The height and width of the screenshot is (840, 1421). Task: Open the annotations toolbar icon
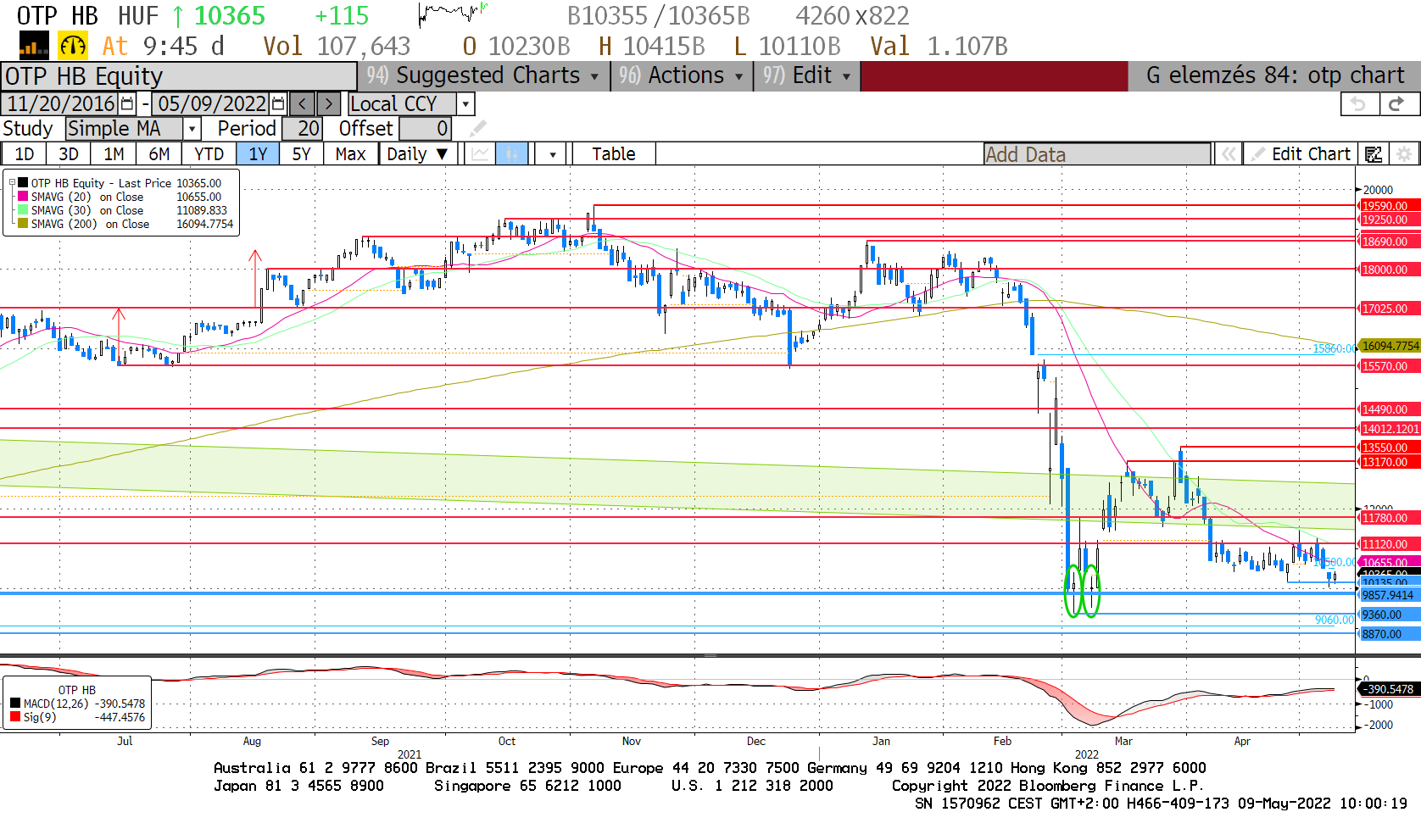[x=1374, y=154]
